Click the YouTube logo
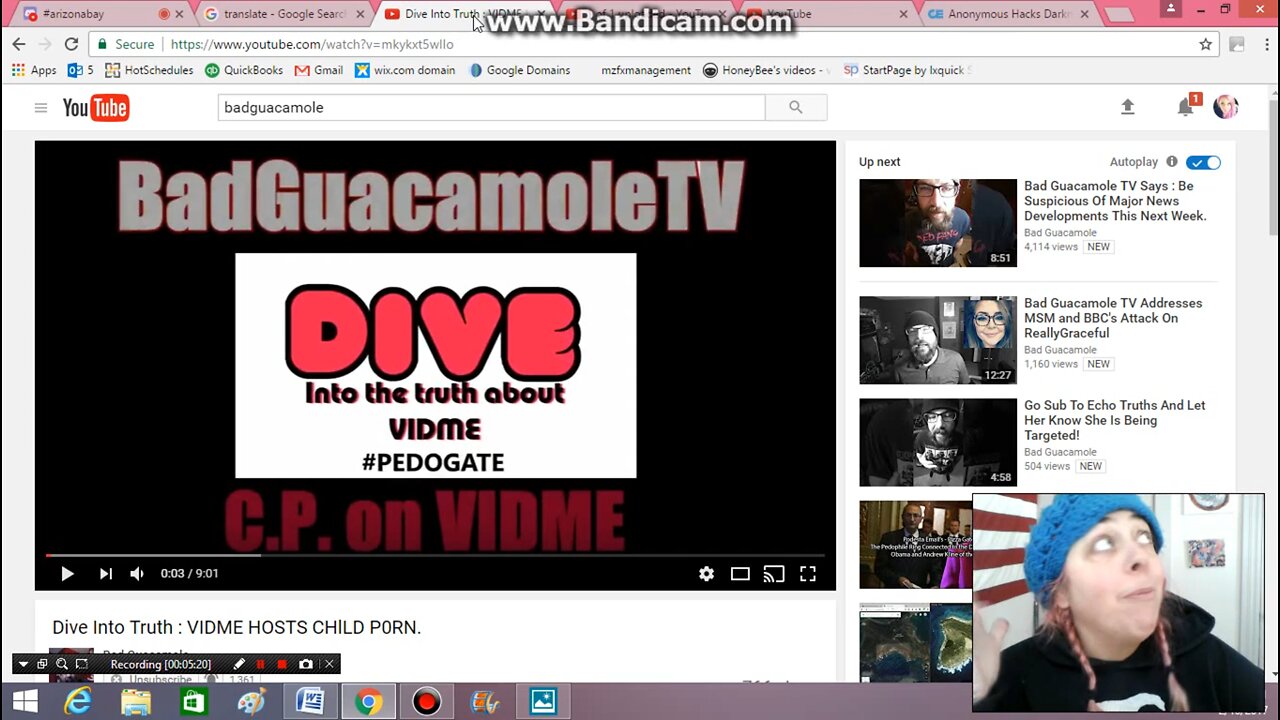The width and height of the screenshot is (1280, 720). coord(96,108)
